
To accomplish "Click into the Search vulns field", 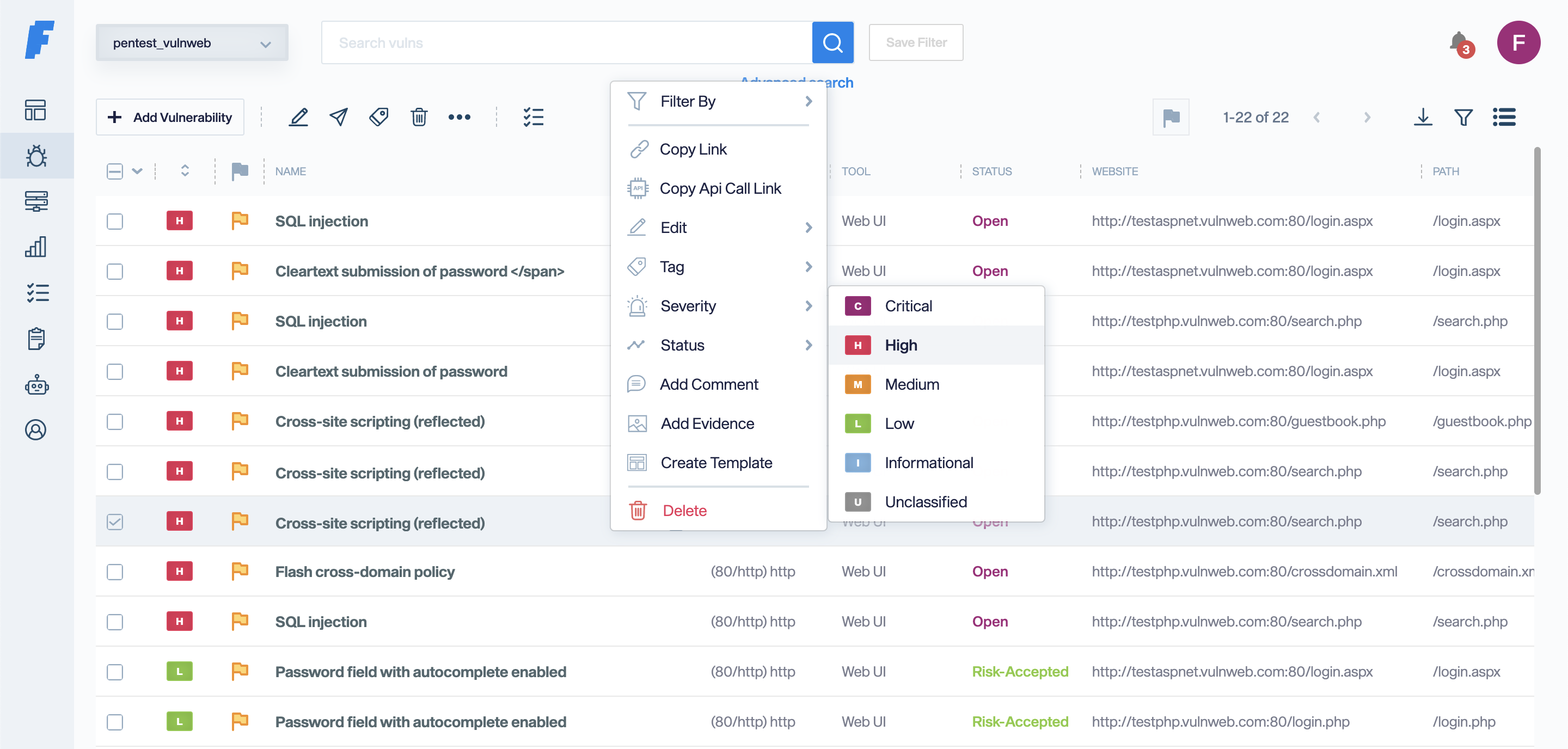I will coord(566,42).
